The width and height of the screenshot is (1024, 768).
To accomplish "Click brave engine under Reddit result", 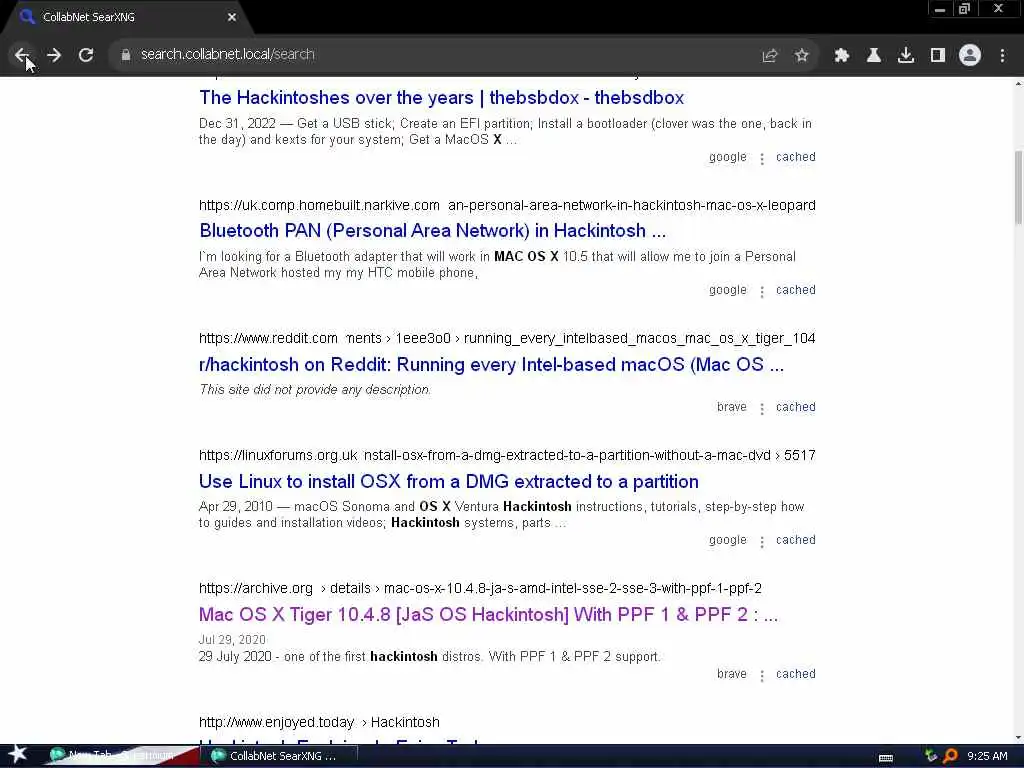I will 731,407.
